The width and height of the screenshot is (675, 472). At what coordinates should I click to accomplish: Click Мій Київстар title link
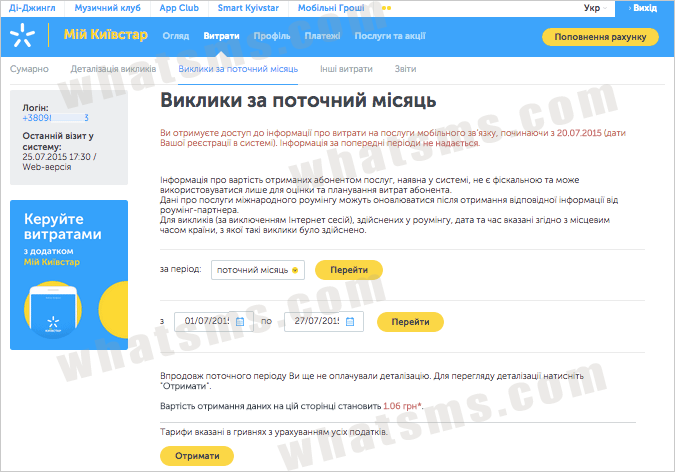coord(105,34)
